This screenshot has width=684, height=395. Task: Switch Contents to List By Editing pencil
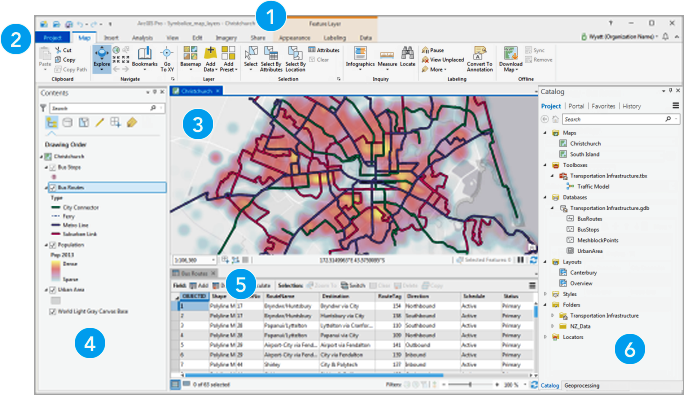[99, 123]
